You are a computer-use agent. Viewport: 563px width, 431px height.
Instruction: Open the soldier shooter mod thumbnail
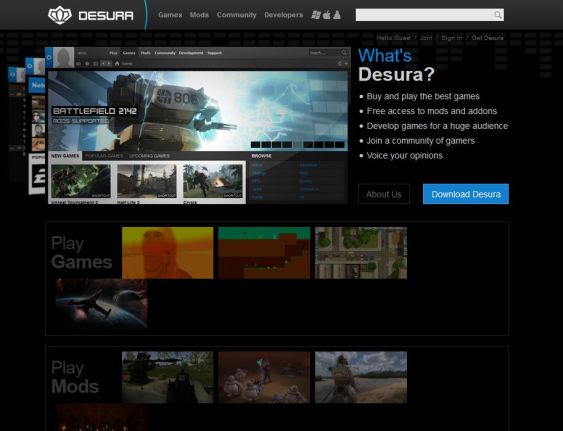coord(168,377)
